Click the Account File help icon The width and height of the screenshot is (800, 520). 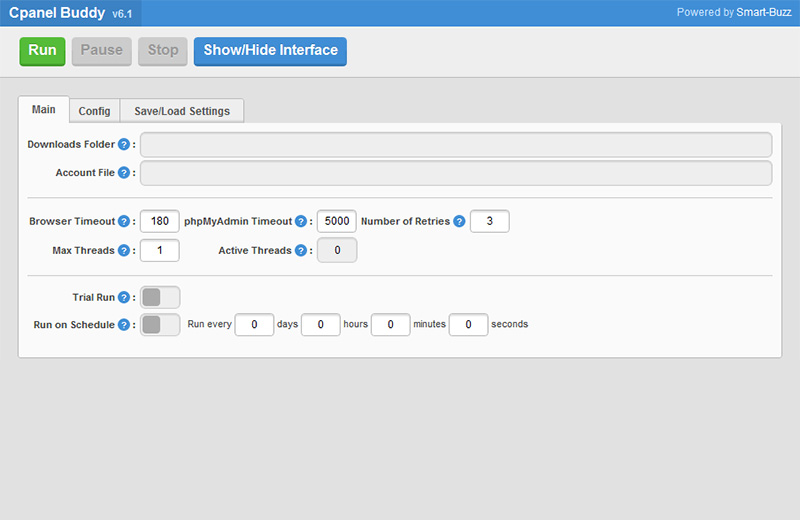point(123,172)
